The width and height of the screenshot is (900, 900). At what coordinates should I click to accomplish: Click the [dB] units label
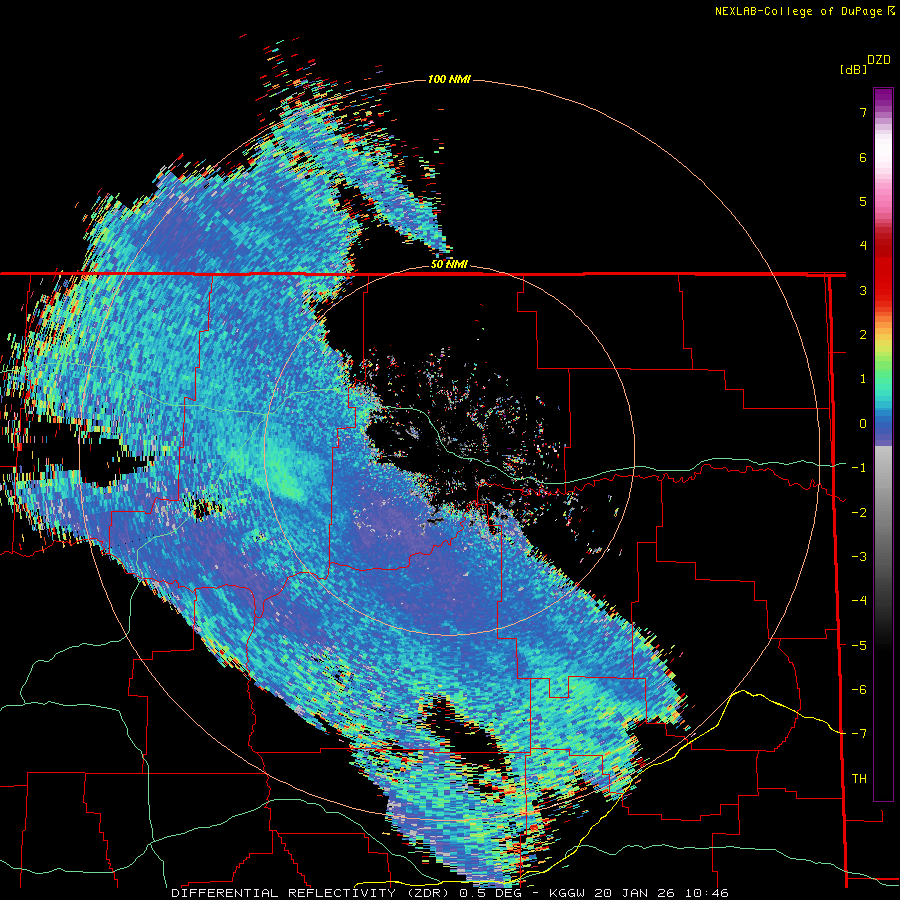(x=853, y=69)
